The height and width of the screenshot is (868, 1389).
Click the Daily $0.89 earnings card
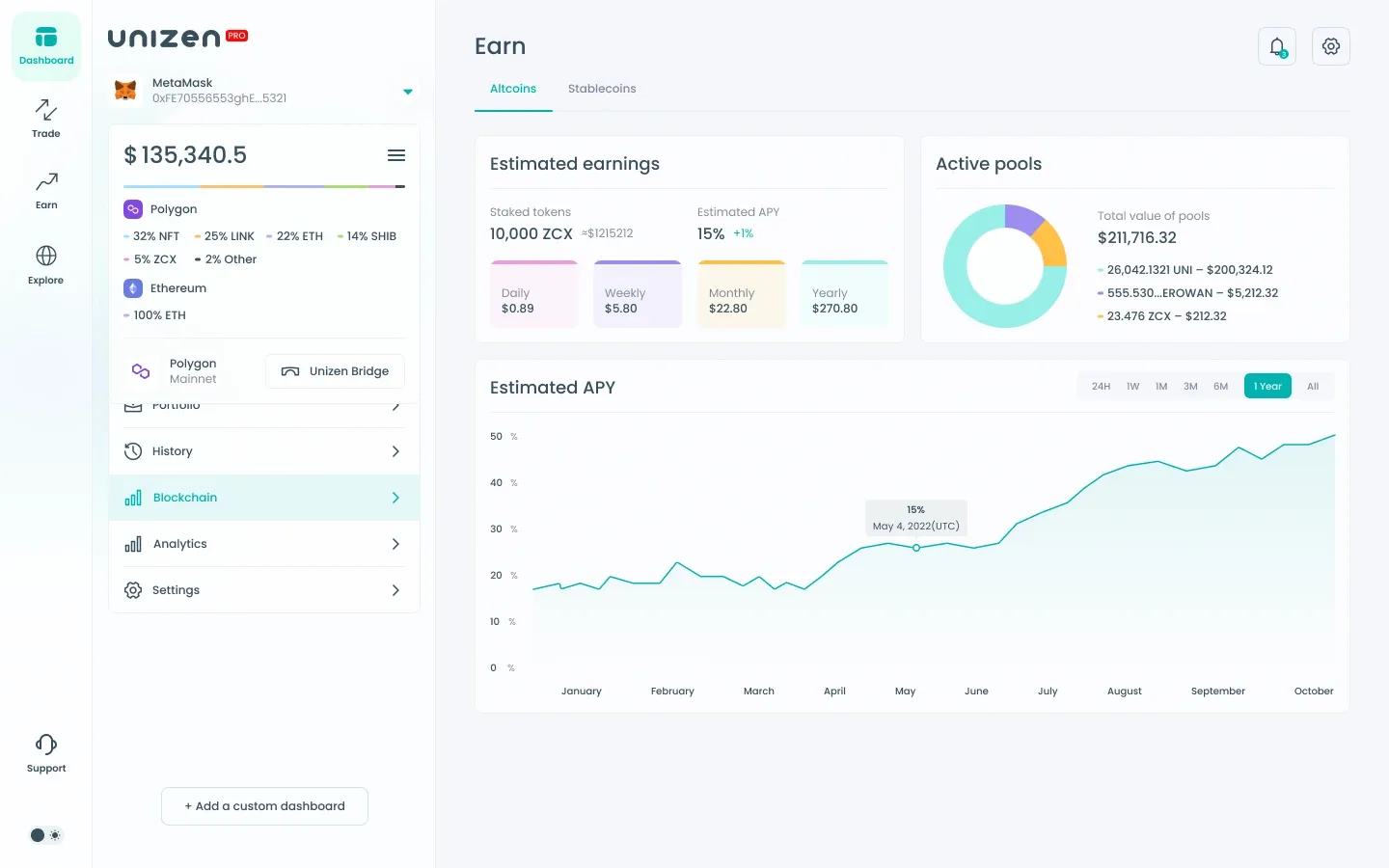(x=534, y=294)
